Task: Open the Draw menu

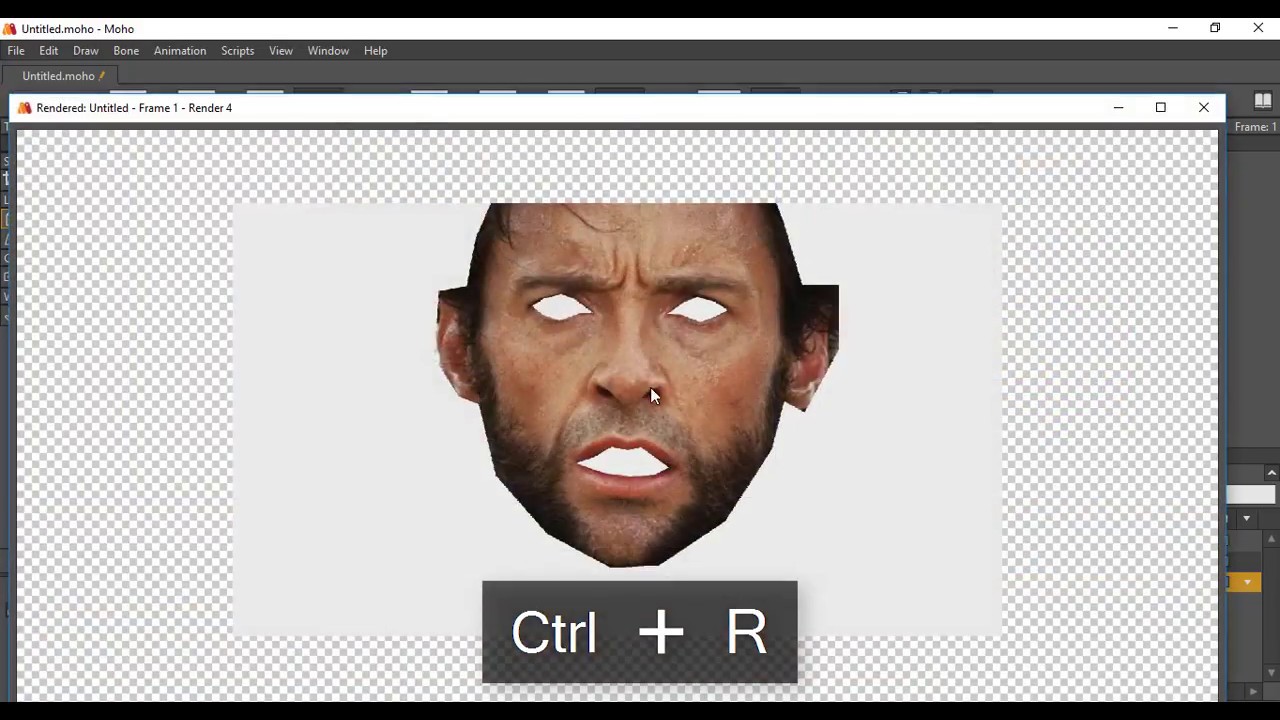Action: point(86,51)
